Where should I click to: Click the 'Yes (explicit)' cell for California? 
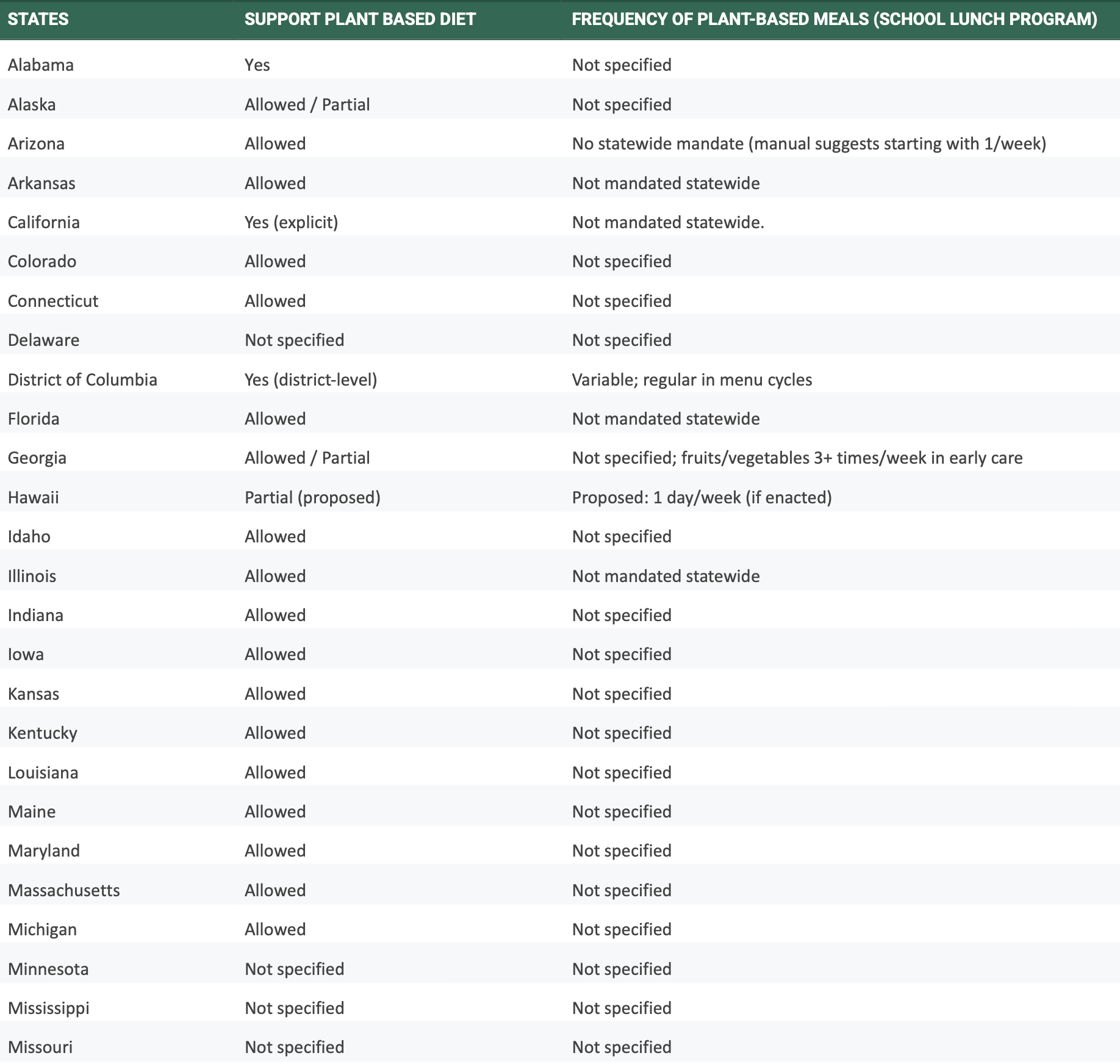(291, 222)
